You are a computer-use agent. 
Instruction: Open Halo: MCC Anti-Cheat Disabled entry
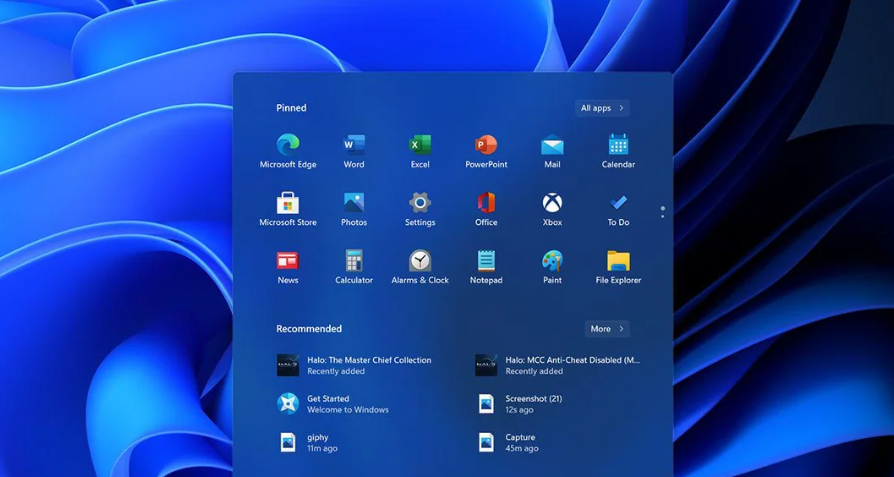558,365
